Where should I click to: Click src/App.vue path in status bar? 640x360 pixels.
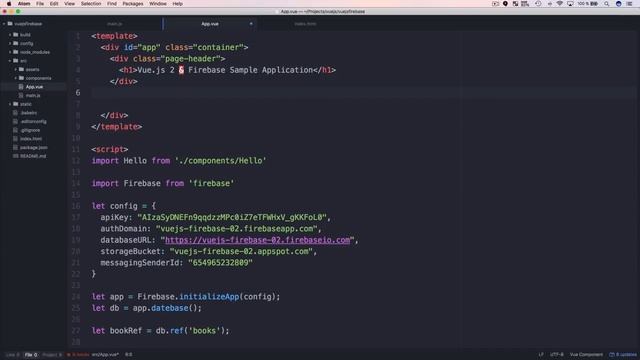[105, 355]
